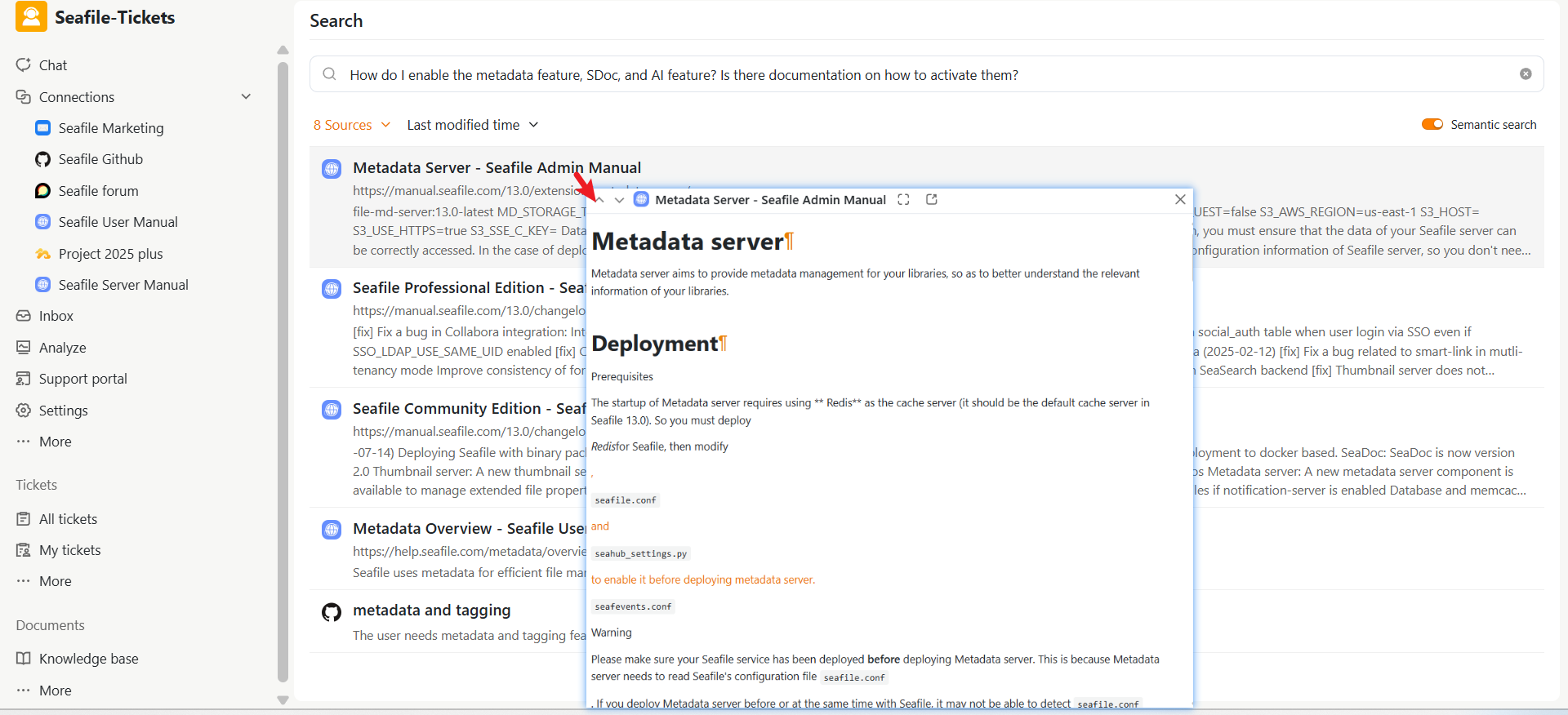Click the seafevents.conf code label
Screen dimensions: 1568x715
click(633, 606)
